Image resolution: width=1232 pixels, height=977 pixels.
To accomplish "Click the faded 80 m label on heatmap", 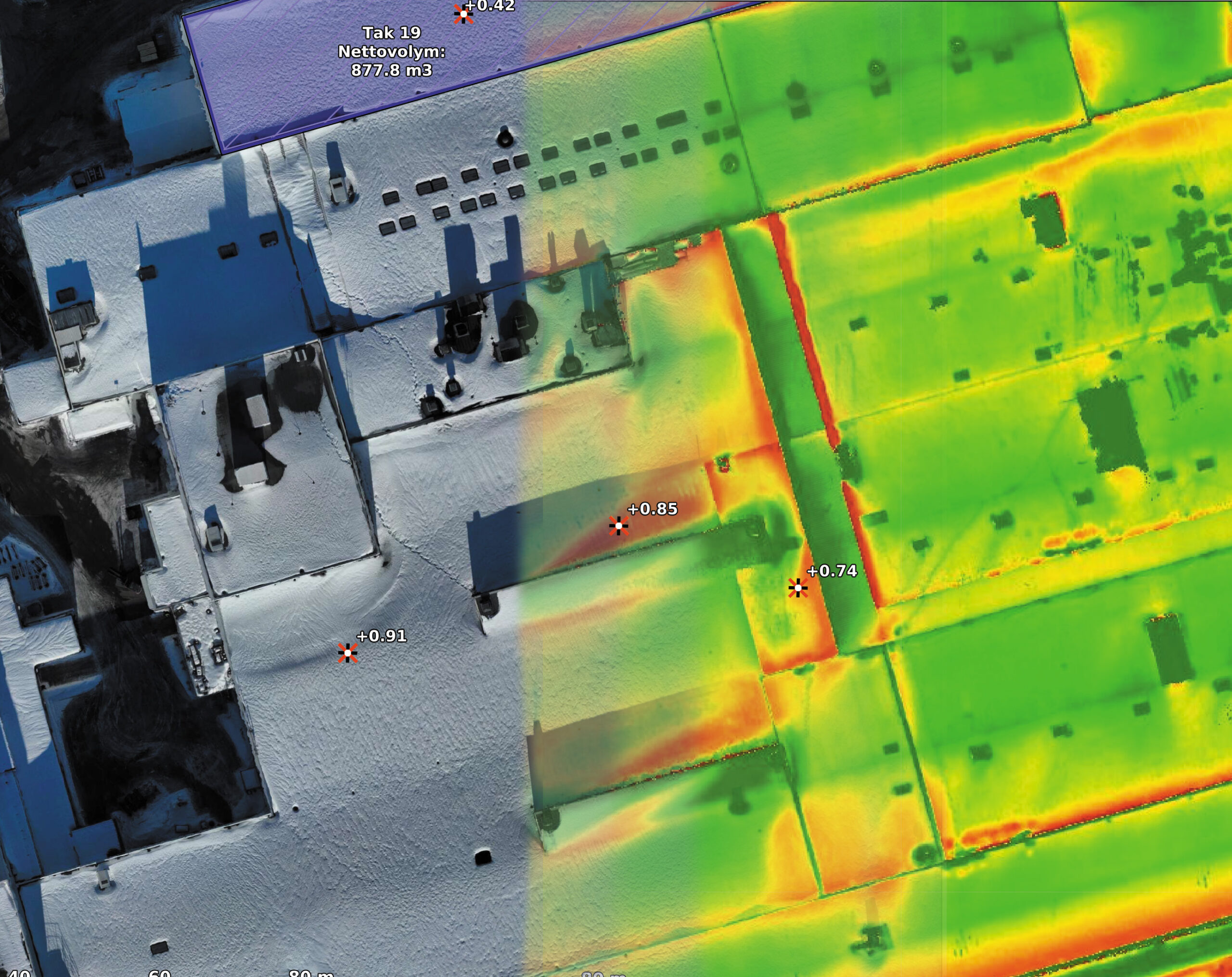I will tap(603, 973).
